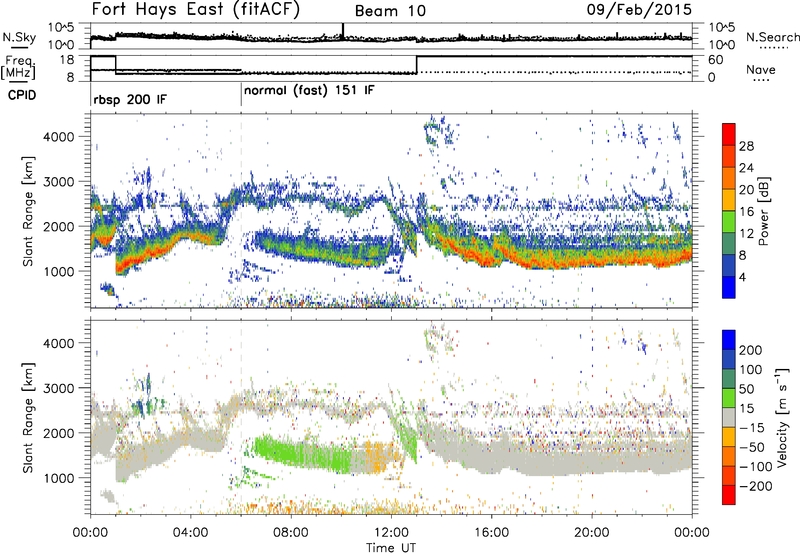
Task: Click "Slant Range [km]" label of Velocity panel
Action: (28, 417)
